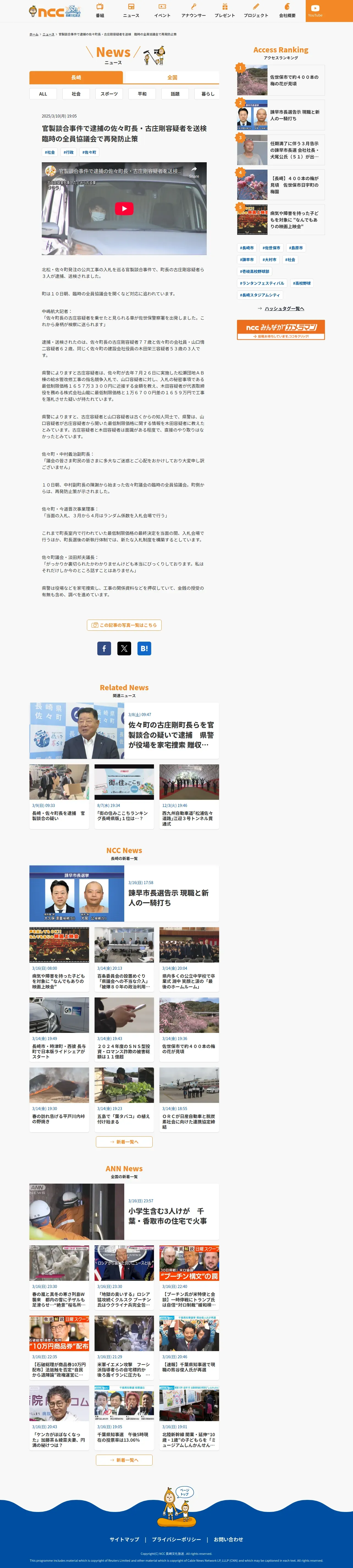Select the 平和 category filter
Image resolution: width=353 pixels, height=1568 pixels.
142,94
